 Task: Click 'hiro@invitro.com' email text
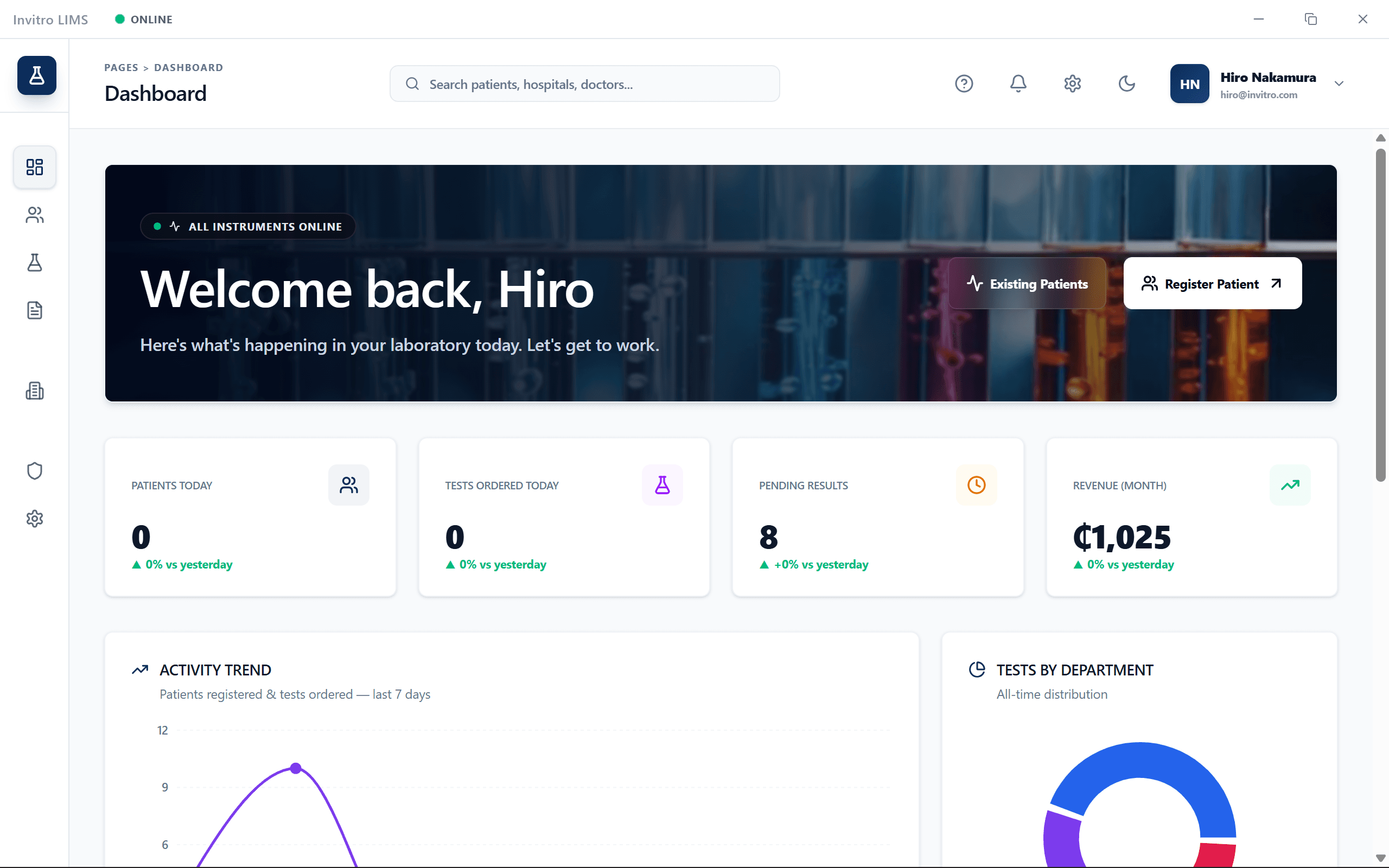tap(1259, 95)
